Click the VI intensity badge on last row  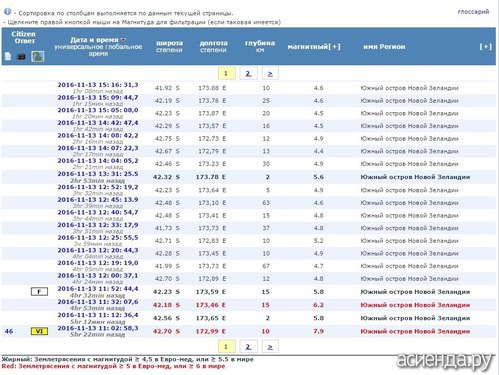[39, 331]
